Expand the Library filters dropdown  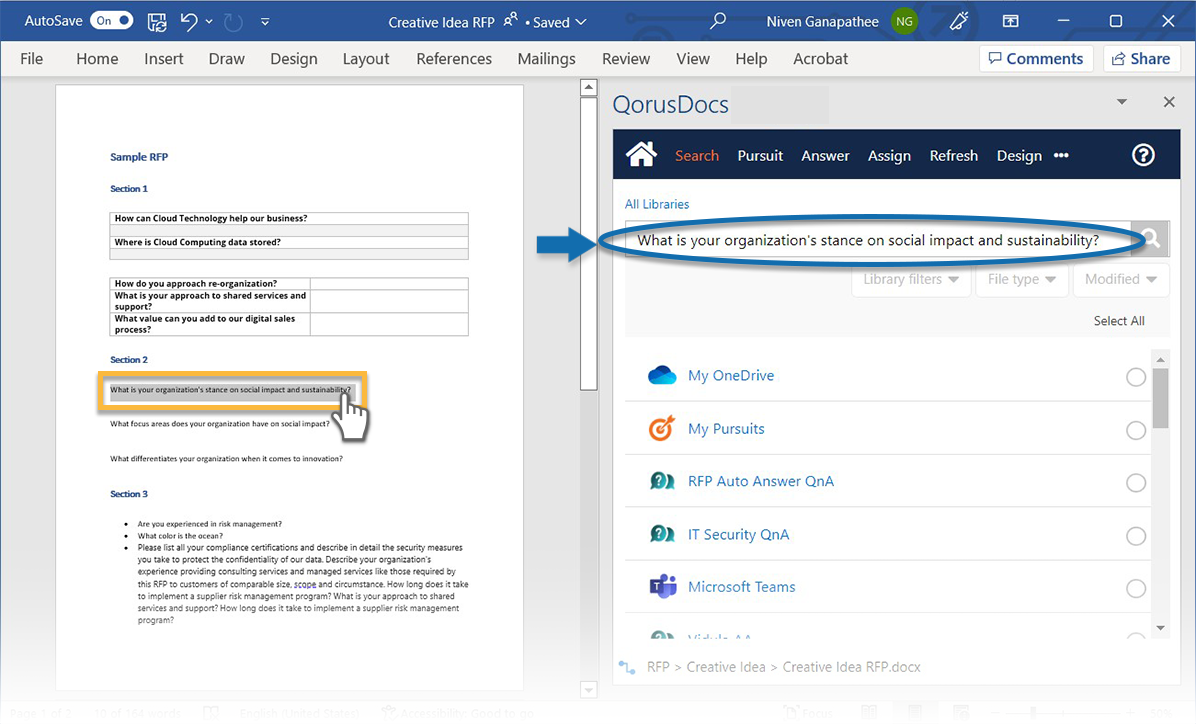click(x=911, y=280)
